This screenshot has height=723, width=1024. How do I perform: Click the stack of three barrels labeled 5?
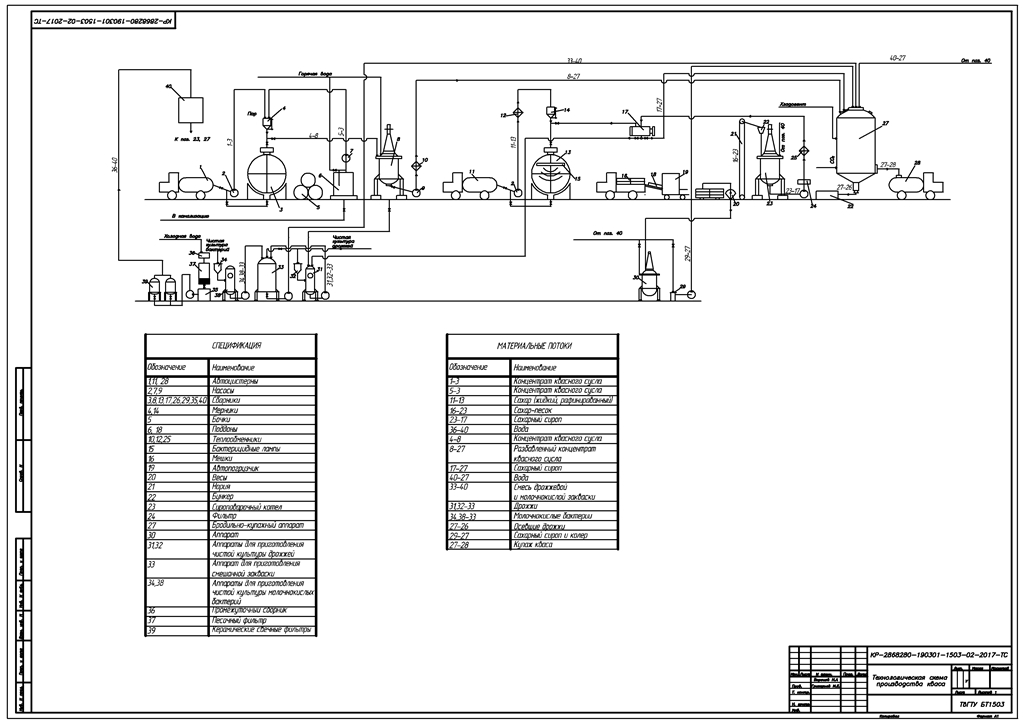(x=308, y=187)
